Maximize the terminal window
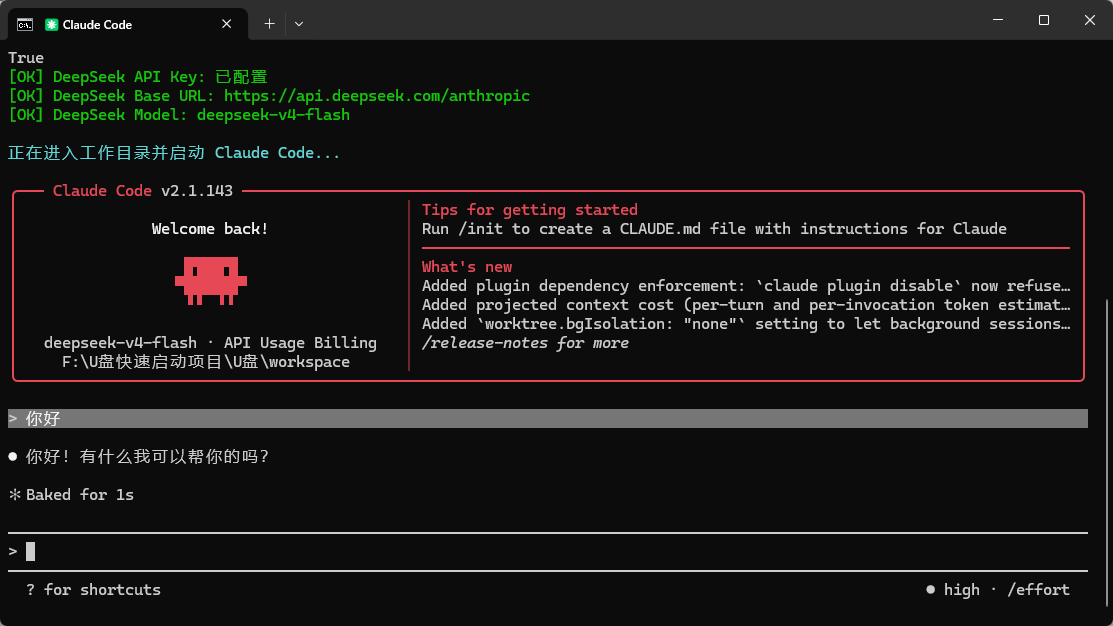The height and width of the screenshot is (626, 1113). tap(1043, 20)
